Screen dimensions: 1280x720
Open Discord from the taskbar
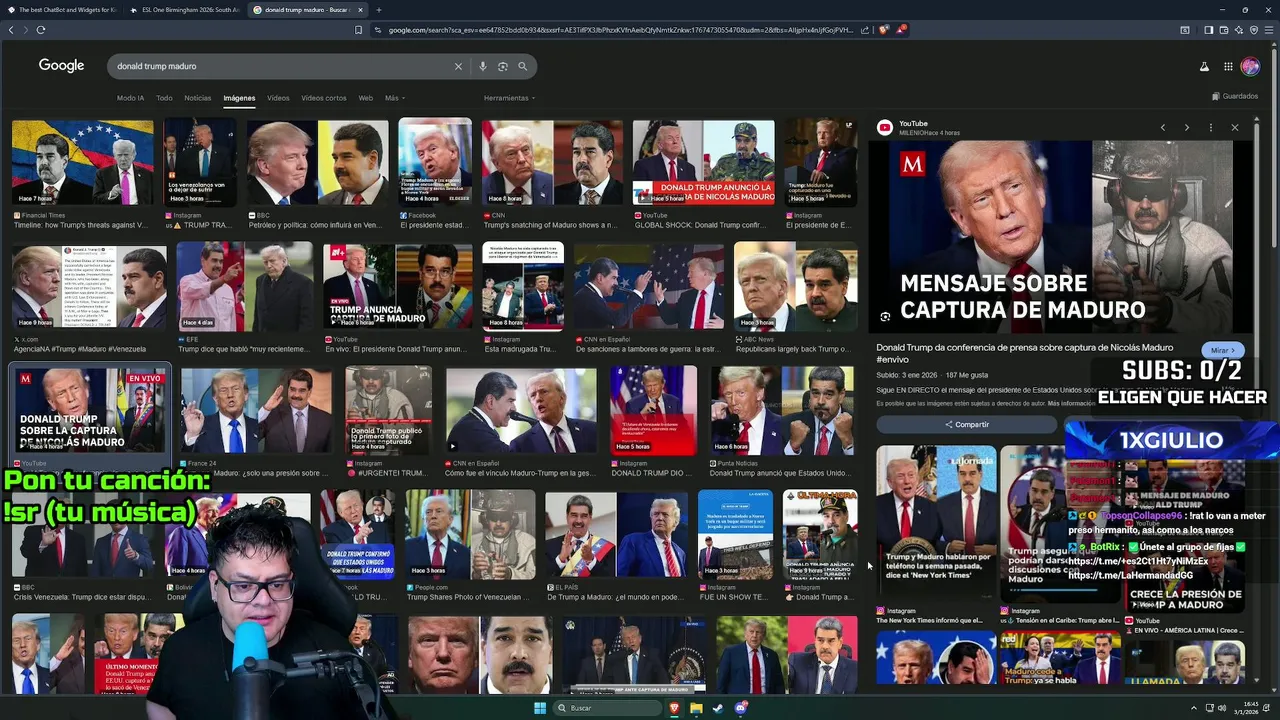pos(741,708)
